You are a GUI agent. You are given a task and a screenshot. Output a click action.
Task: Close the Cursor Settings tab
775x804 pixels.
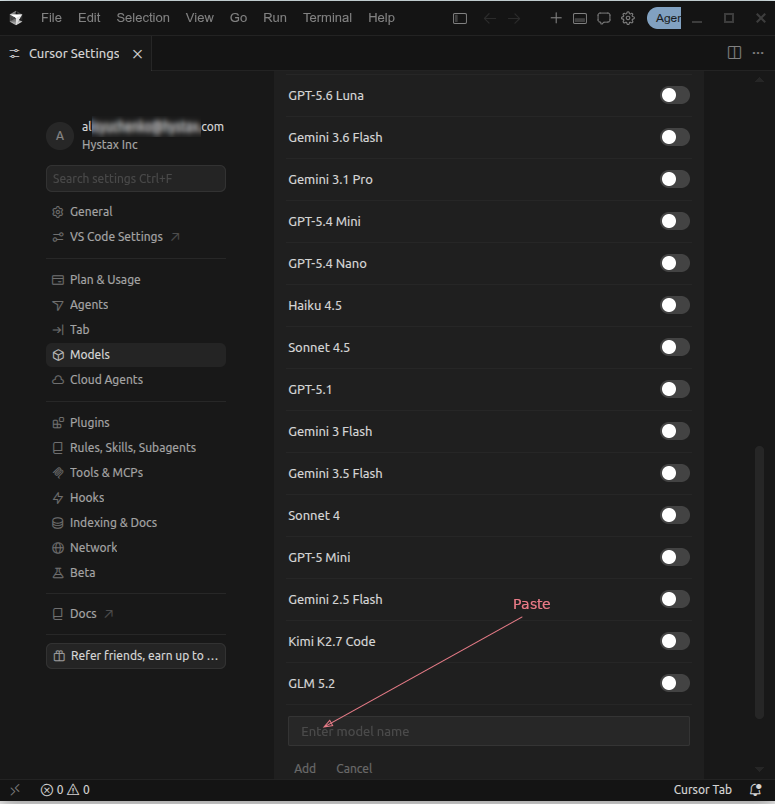coord(137,54)
